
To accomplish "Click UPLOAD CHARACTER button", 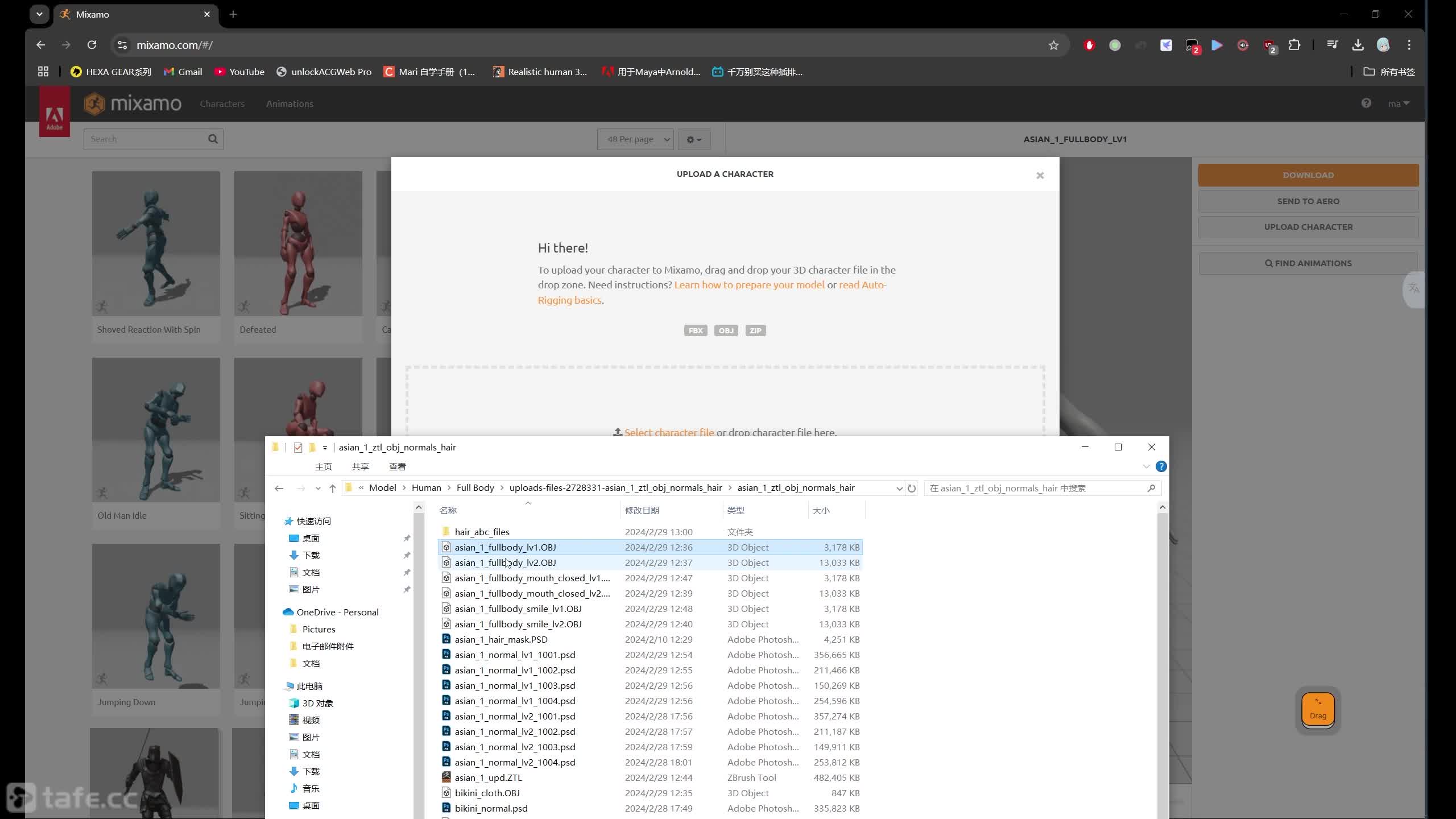I will (x=1308, y=227).
